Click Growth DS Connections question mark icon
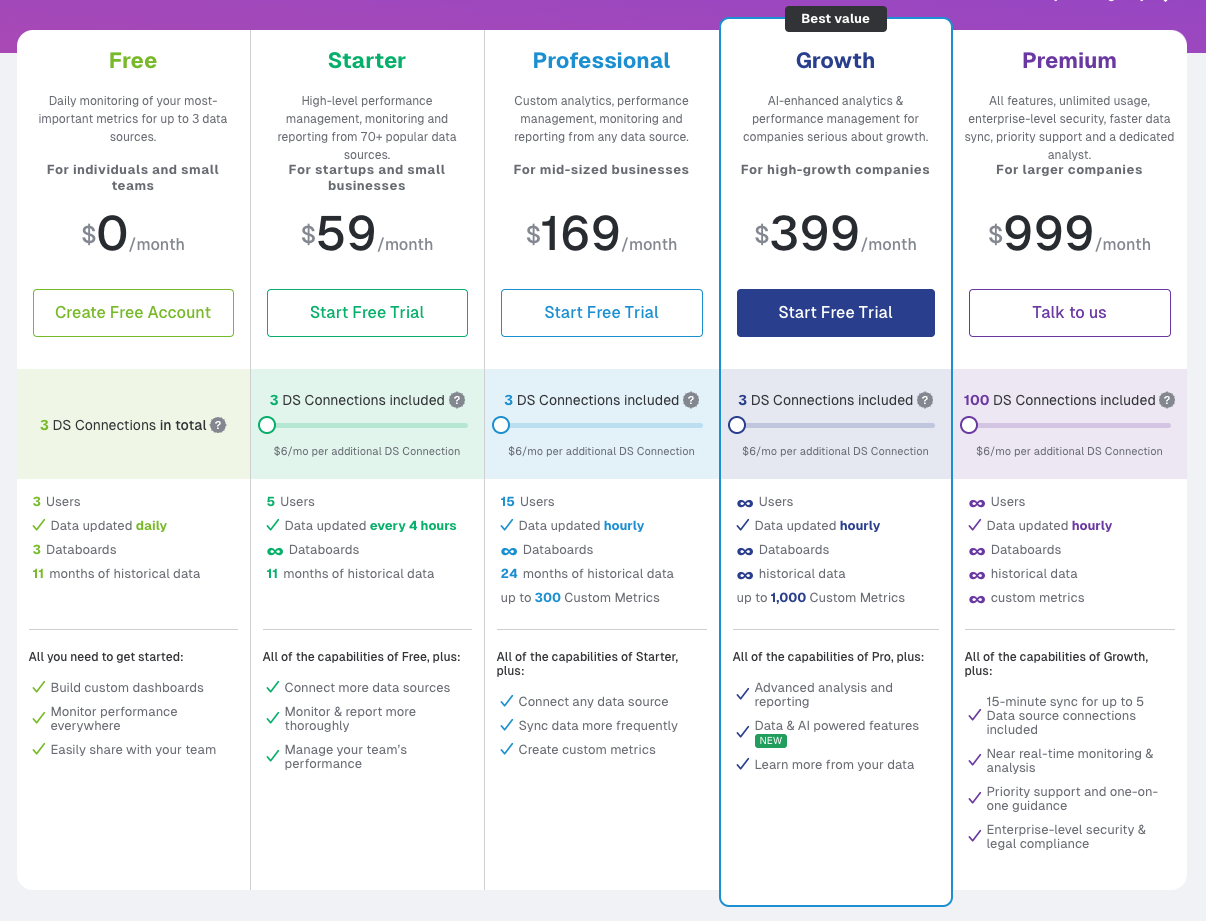The width and height of the screenshot is (1206, 921). [925, 400]
